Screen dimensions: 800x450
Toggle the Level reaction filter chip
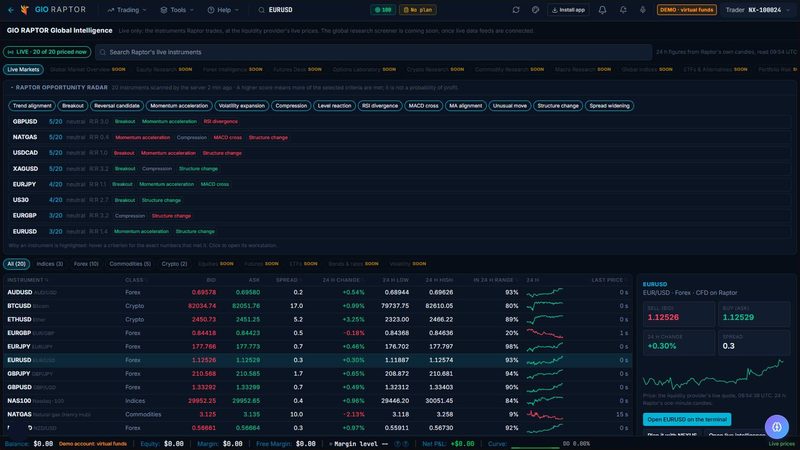[334, 106]
